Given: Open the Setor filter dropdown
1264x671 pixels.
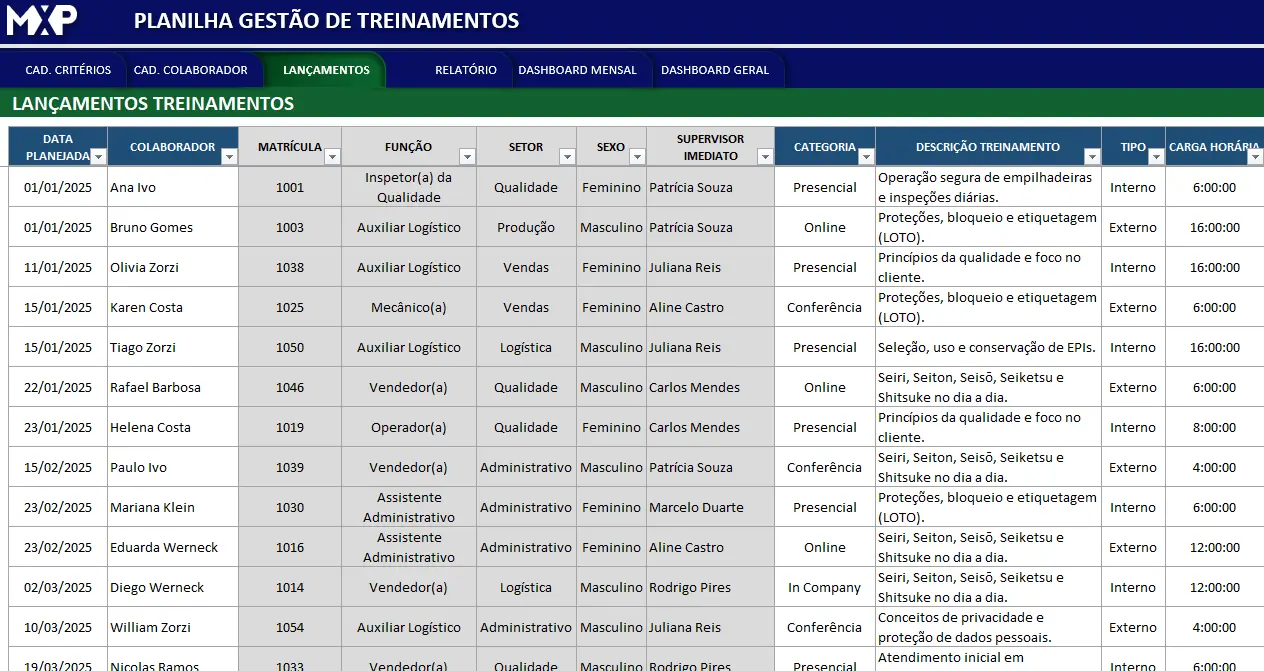Looking at the screenshot, I should (567, 156).
